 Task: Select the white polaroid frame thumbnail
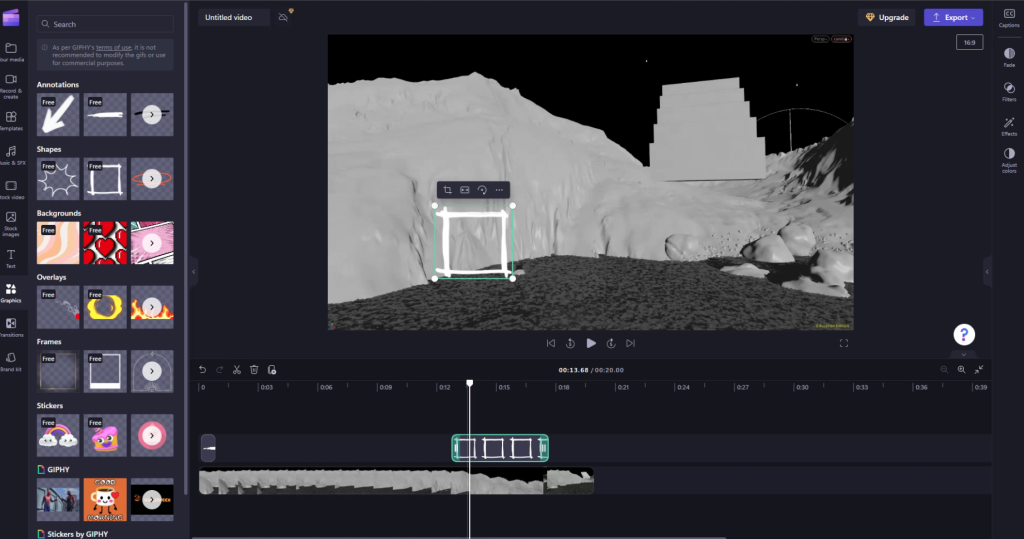pyautogui.click(x=105, y=371)
